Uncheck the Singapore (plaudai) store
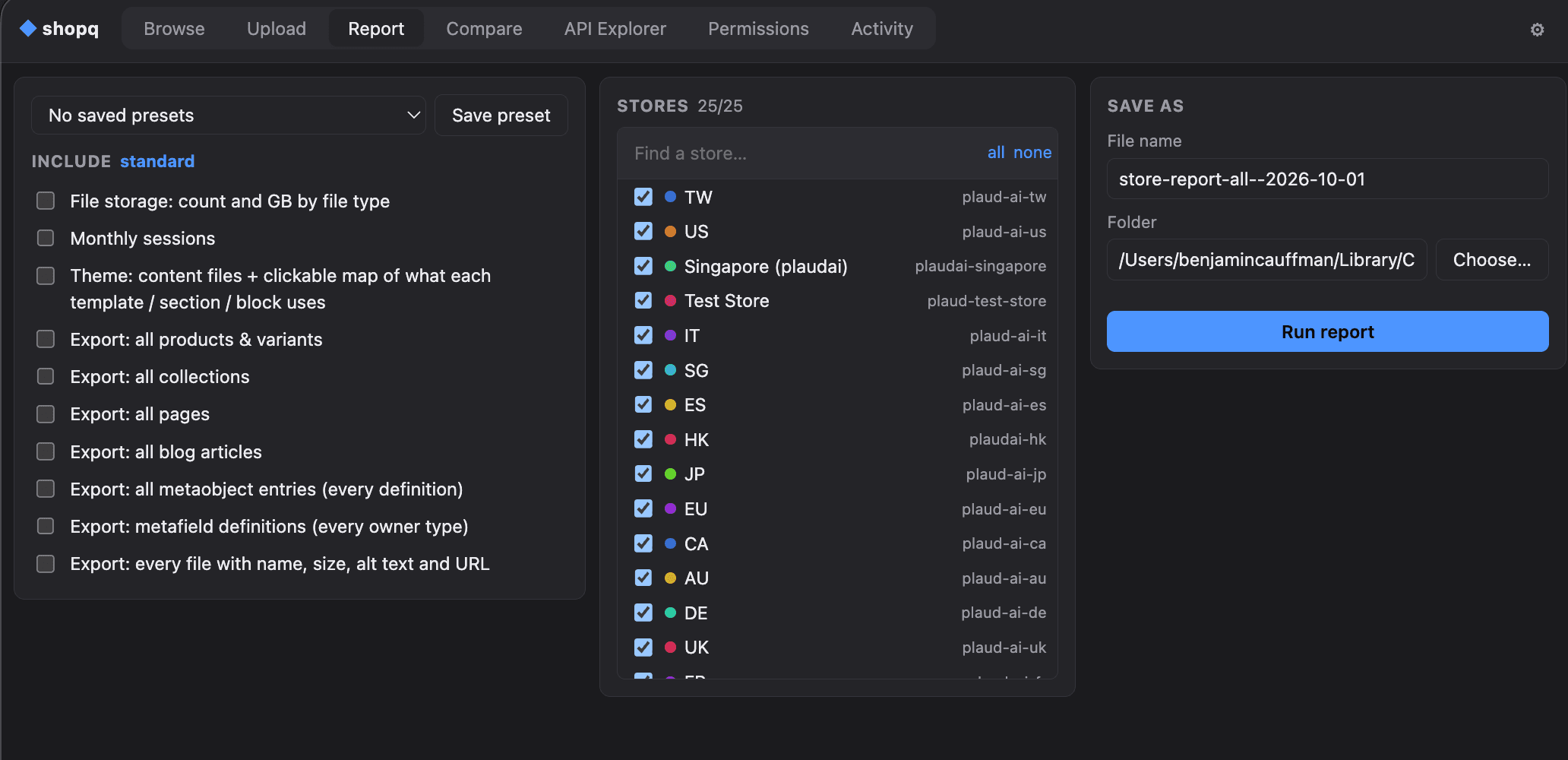 tap(643, 266)
